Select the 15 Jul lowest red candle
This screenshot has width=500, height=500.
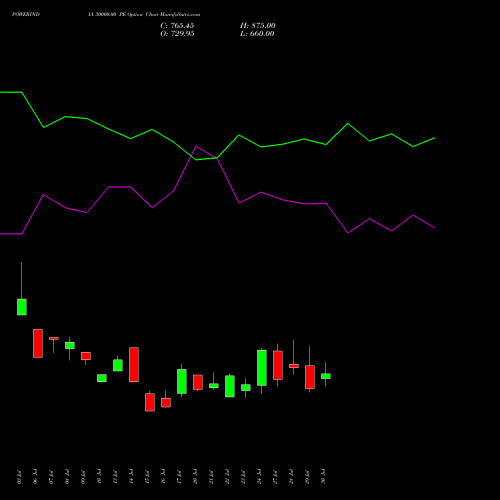(150, 402)
